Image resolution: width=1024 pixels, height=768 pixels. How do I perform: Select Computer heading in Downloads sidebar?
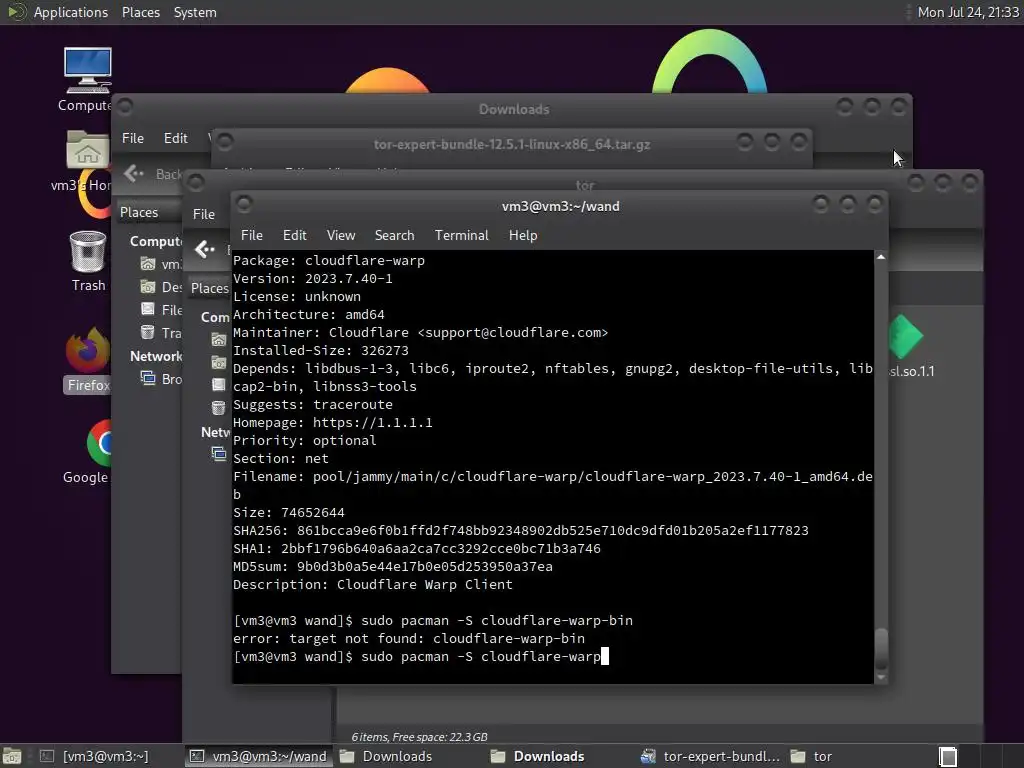(156, 241)
